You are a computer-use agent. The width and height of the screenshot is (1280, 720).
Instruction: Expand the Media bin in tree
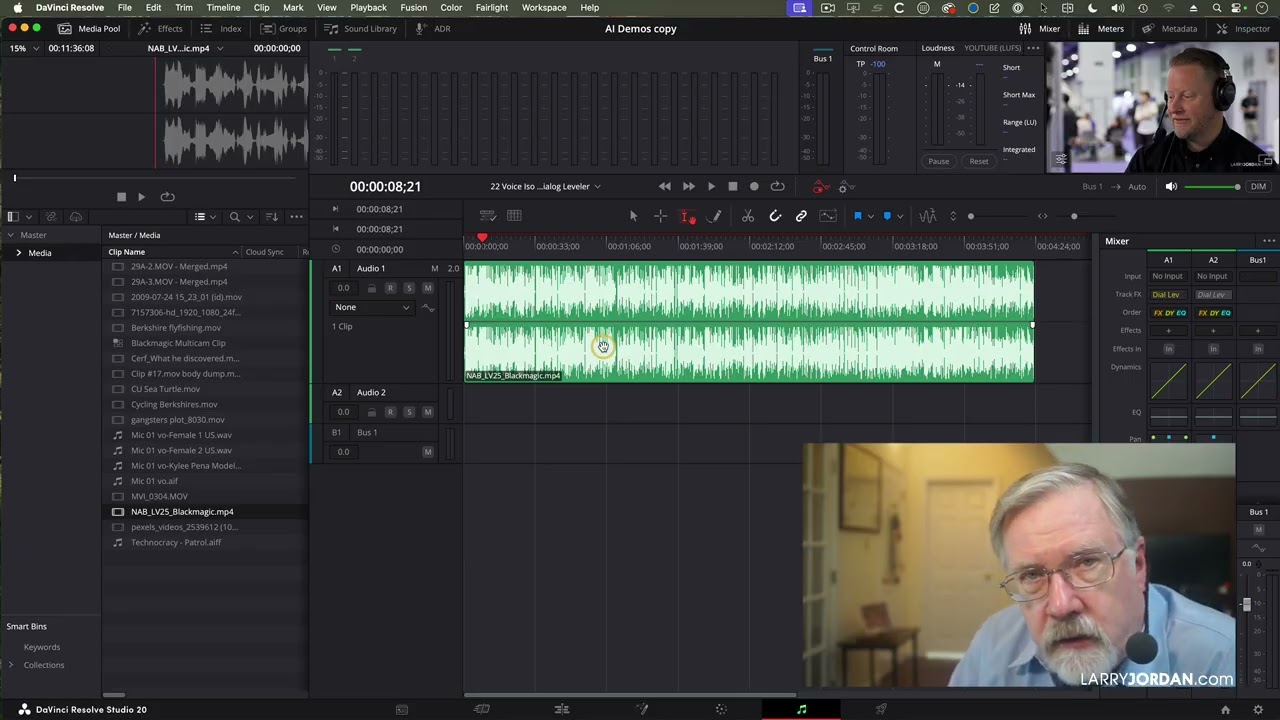click(x=18, y=253)
